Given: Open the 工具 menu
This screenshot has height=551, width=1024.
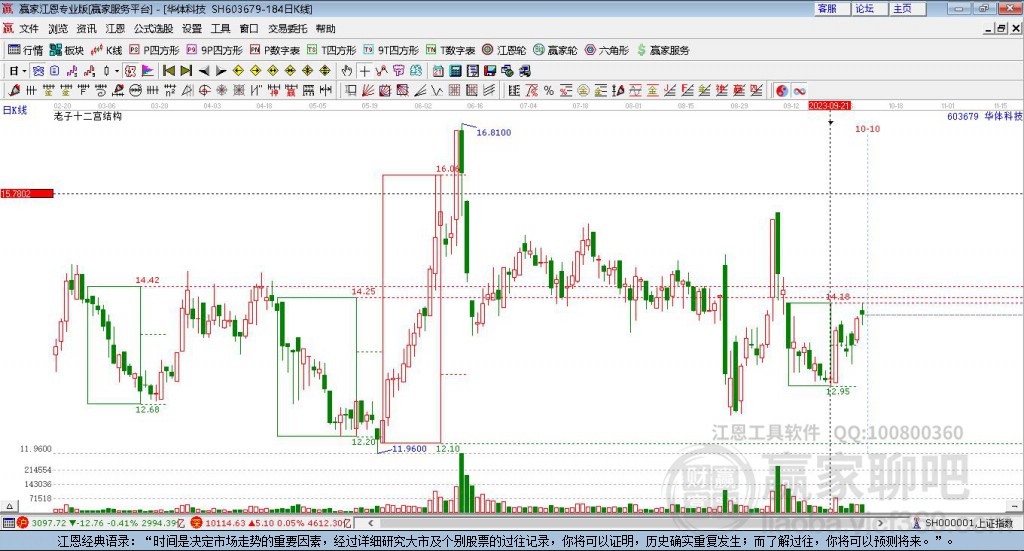Looking at the screenshot, I should (220, 29).
